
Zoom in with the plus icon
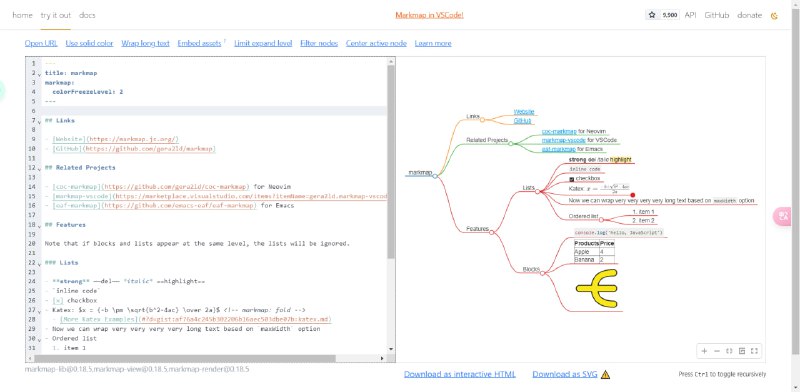point(704,351)
